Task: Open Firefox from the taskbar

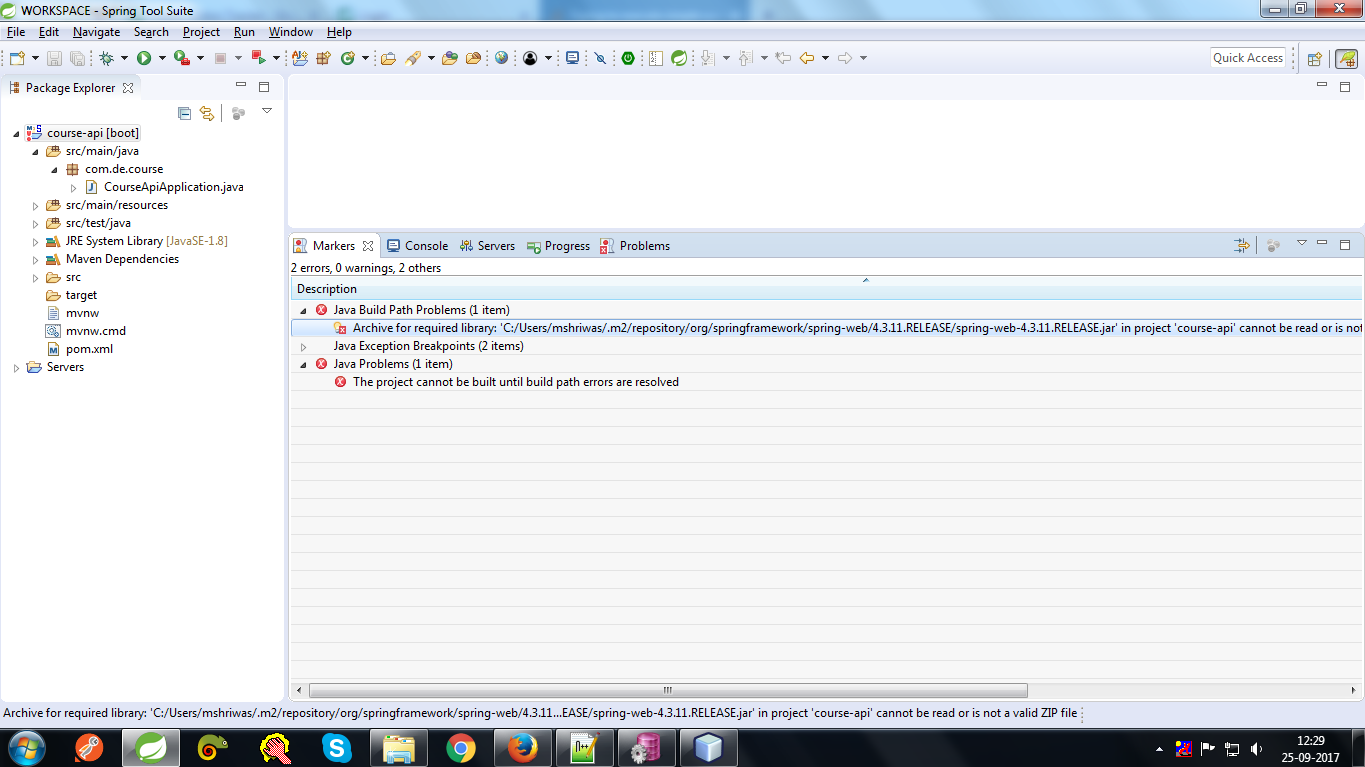Action: [523, 747]
